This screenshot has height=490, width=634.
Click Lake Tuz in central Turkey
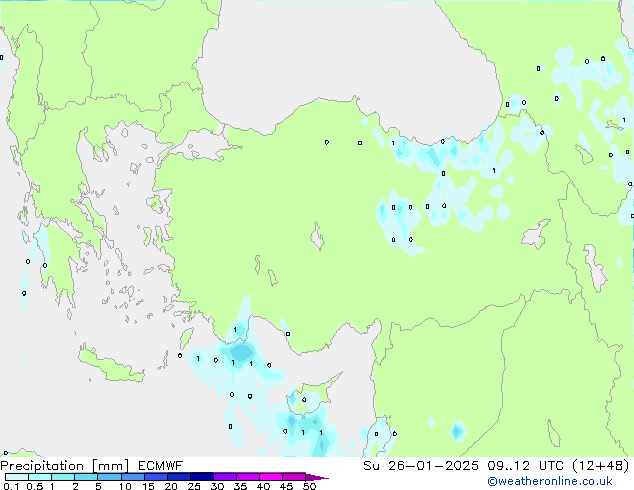coord(317,237)
